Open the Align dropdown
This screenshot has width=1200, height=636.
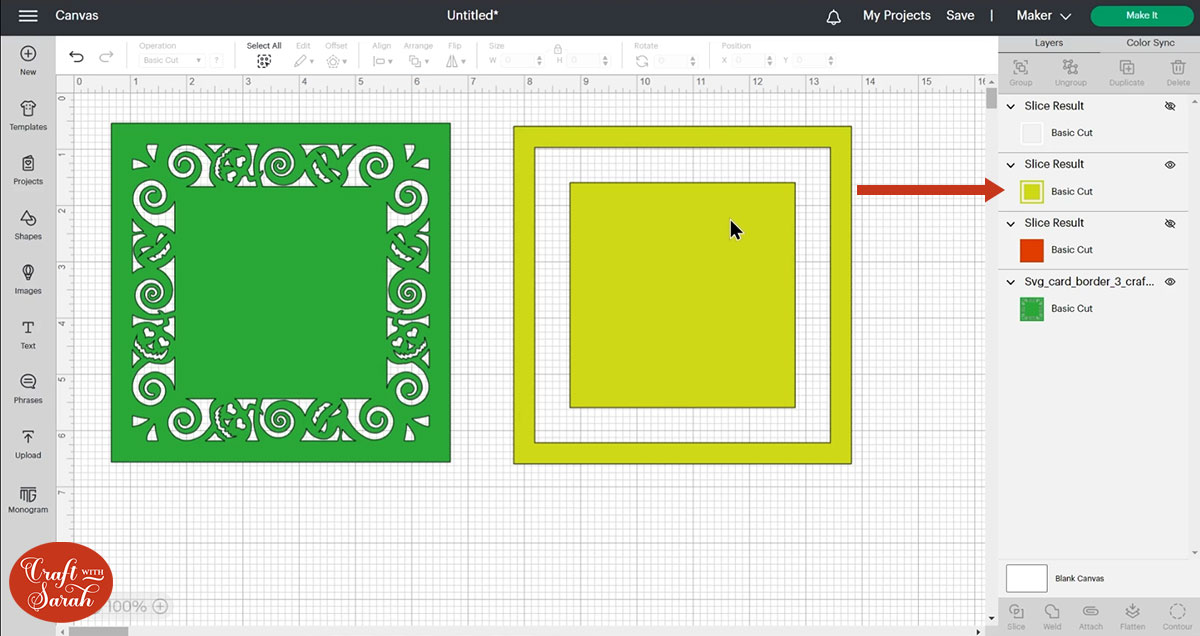point(382,61)
